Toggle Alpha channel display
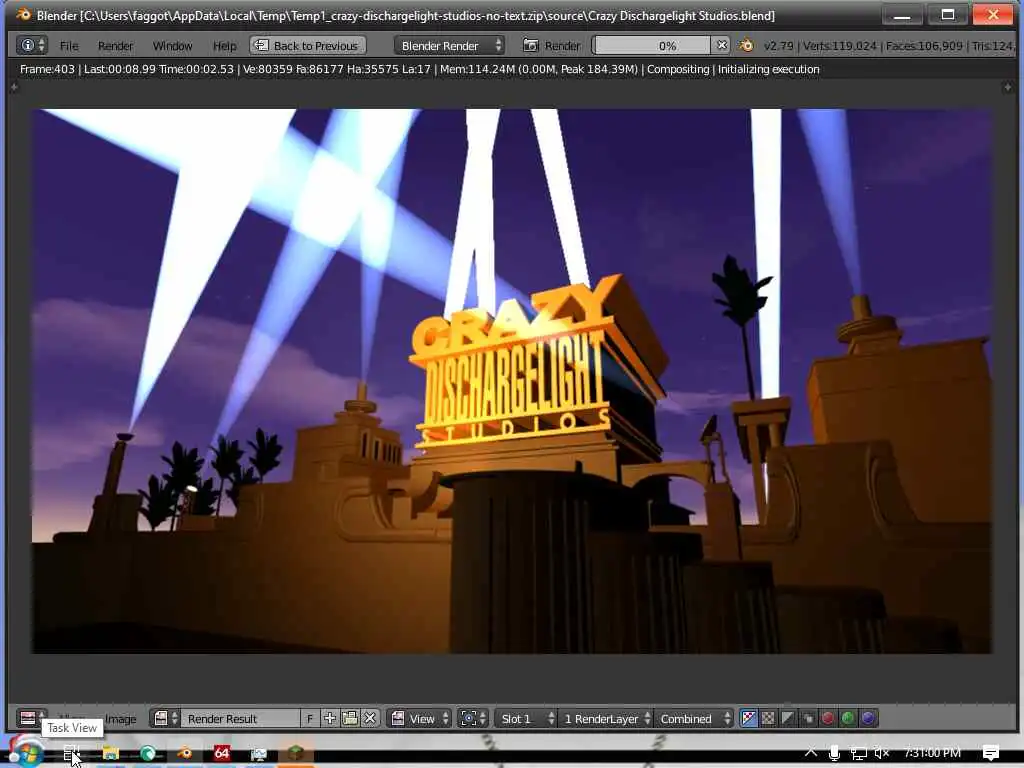 pos(788,718)
